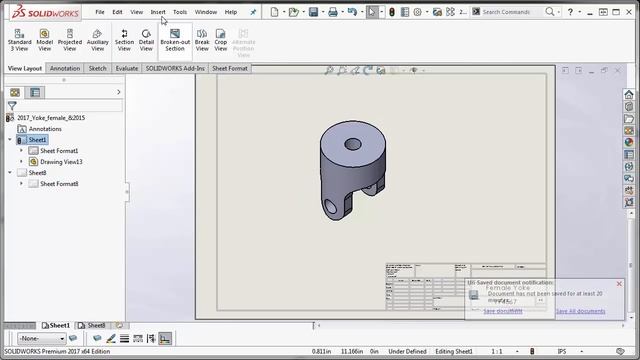Click the Help question mark icon
Screen dimensions: 640x360
point(570,12)
